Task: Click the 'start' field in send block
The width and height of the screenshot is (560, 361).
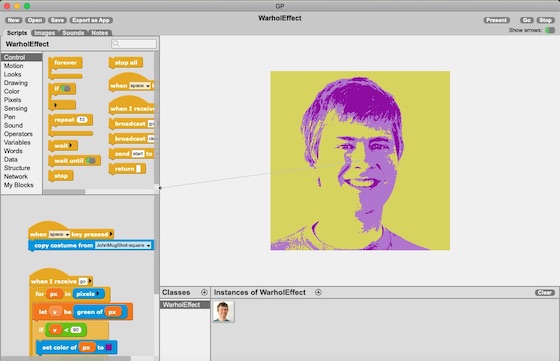Action: click(138, 154)
